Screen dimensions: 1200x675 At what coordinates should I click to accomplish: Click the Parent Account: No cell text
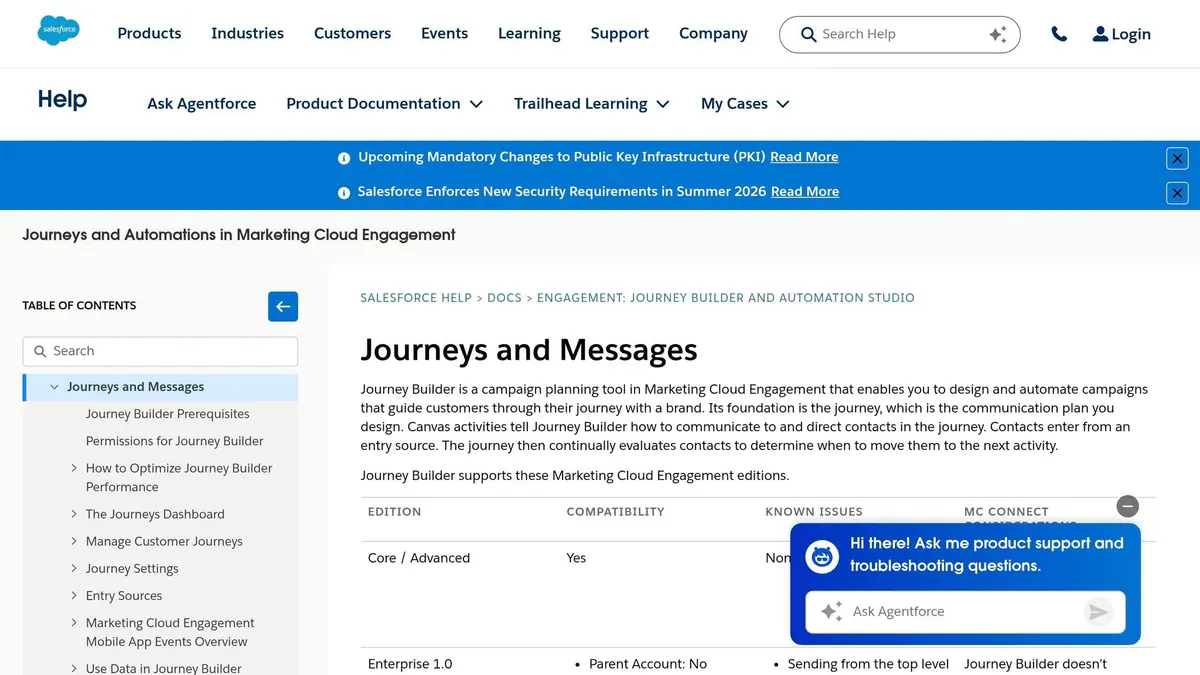pos(648,664)
